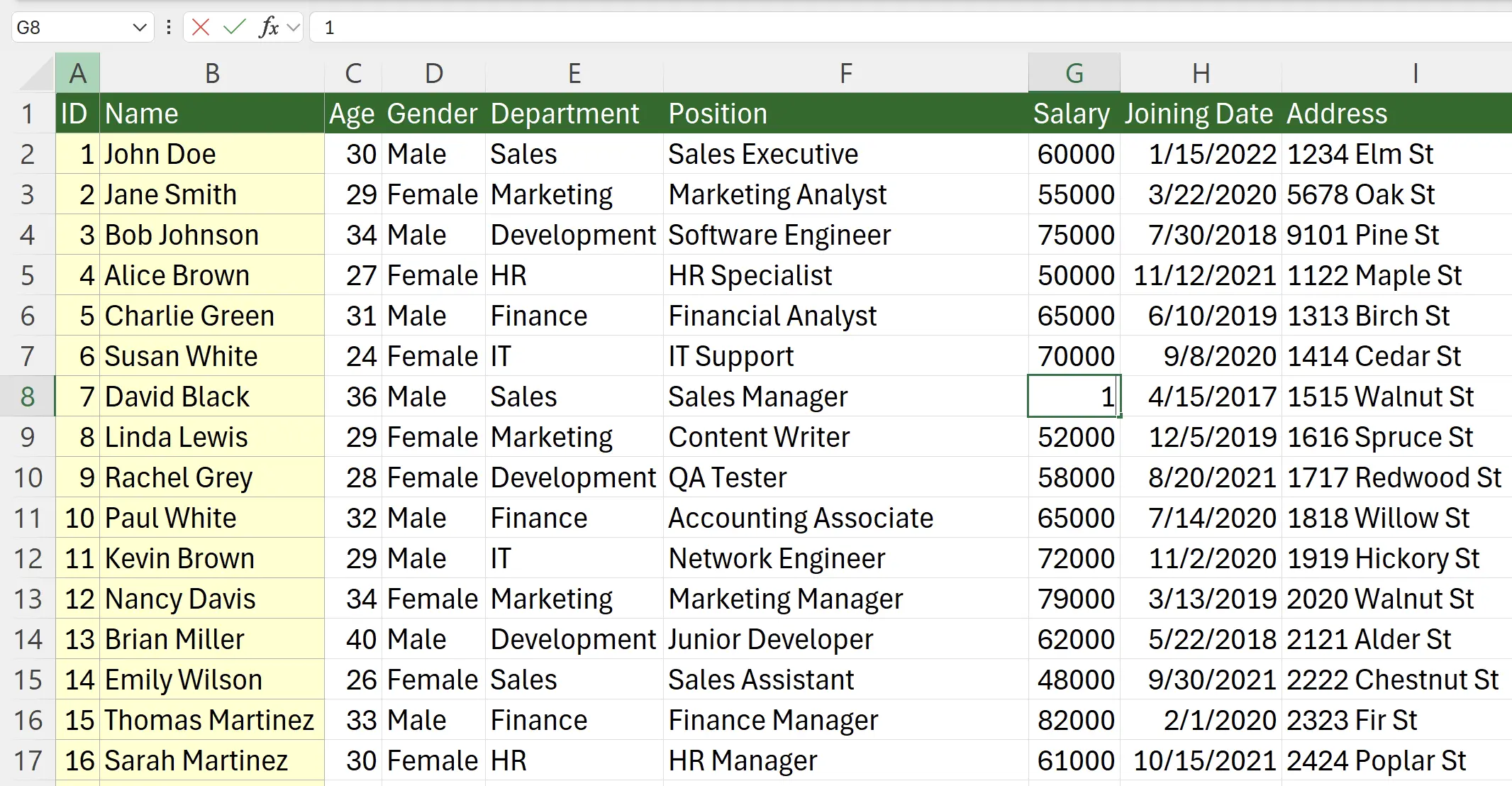Cancel the cell entry with red X icon

[201, 27]
